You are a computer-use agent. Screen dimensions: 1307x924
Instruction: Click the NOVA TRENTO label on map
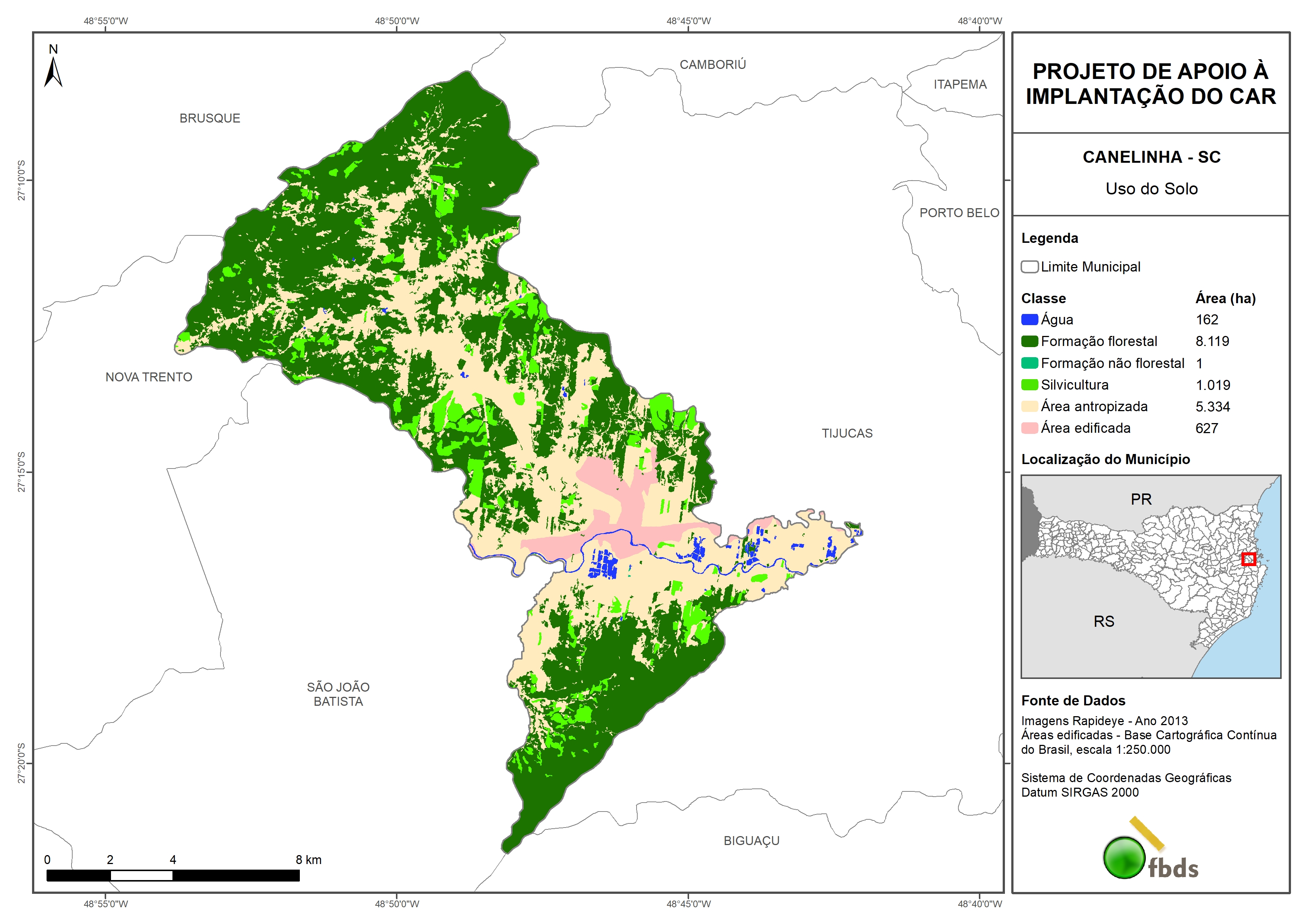click(x=149, y=377)
